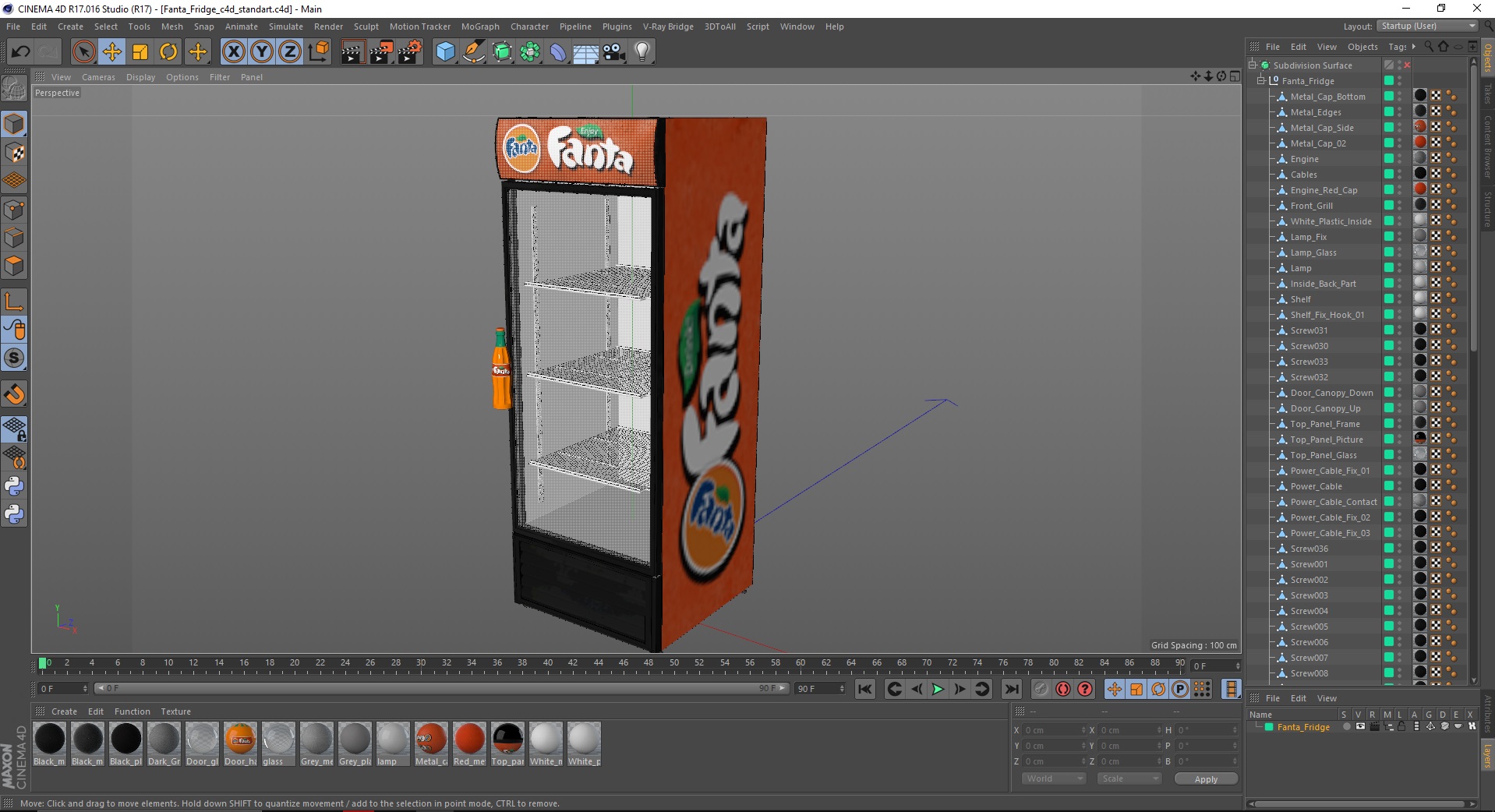Play the animation forward
1495x812 pixels.
[x=938, y=689]
